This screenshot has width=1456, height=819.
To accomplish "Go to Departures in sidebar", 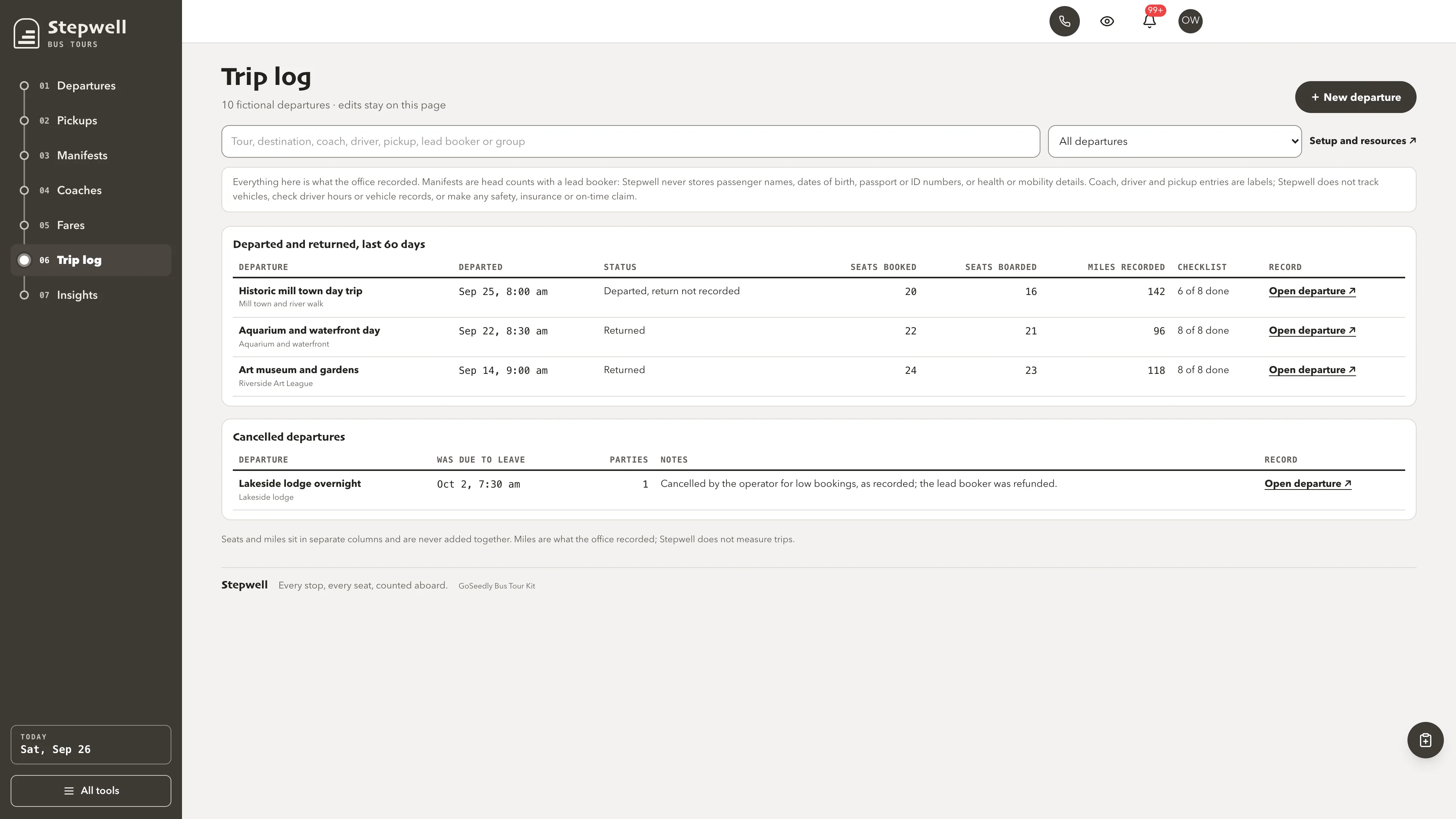I will pos(91,86).
